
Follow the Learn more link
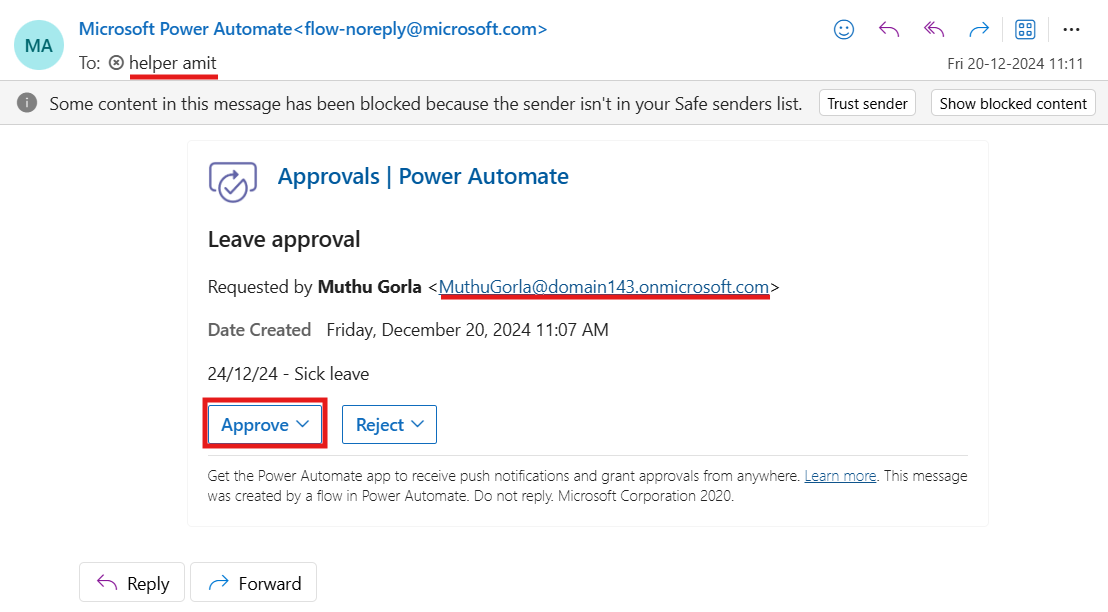[x=840, y=476]
